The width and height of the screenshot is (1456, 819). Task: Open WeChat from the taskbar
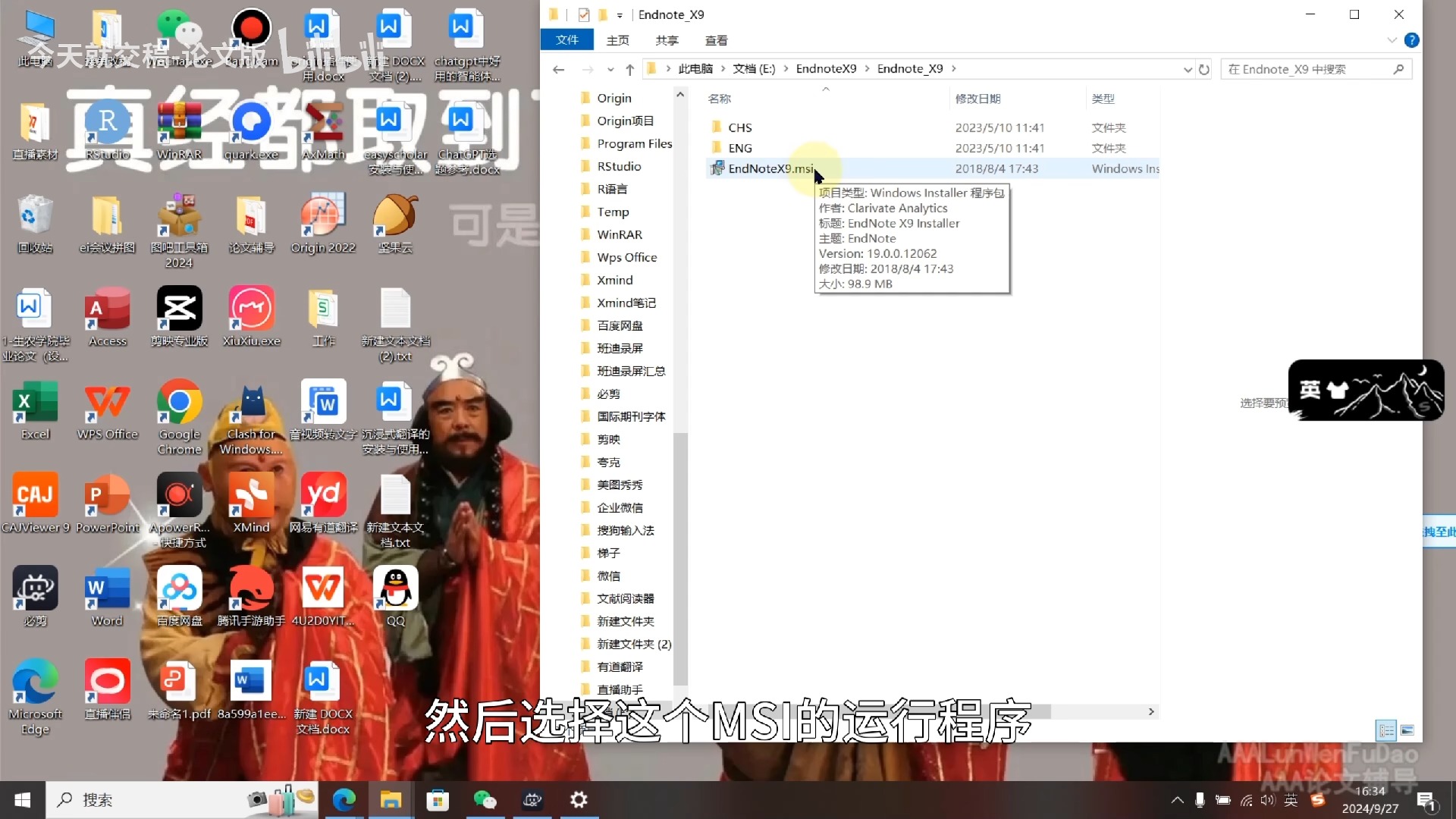(485, 800)
